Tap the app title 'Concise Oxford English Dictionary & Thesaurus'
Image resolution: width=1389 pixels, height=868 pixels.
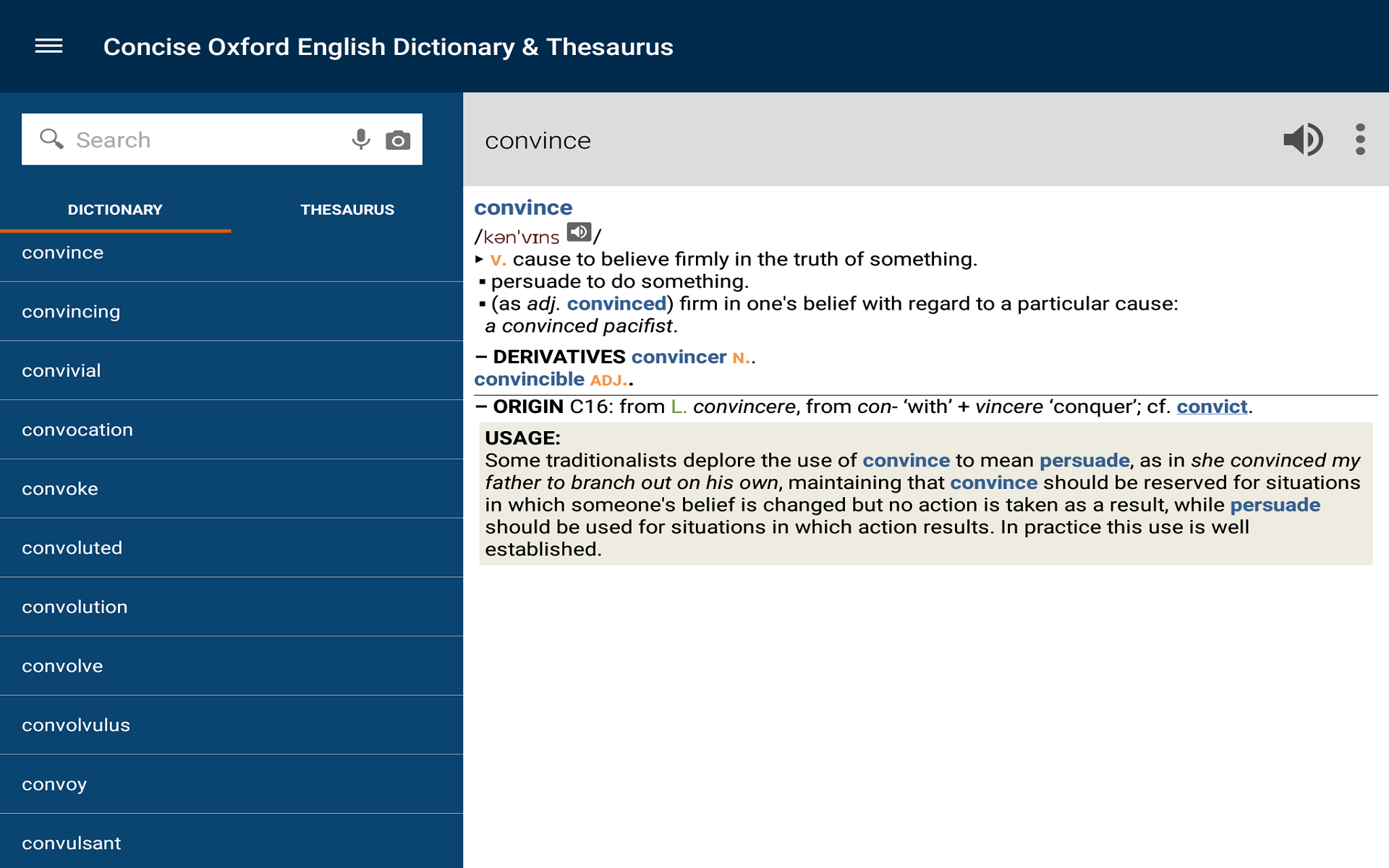pos(388,46)
